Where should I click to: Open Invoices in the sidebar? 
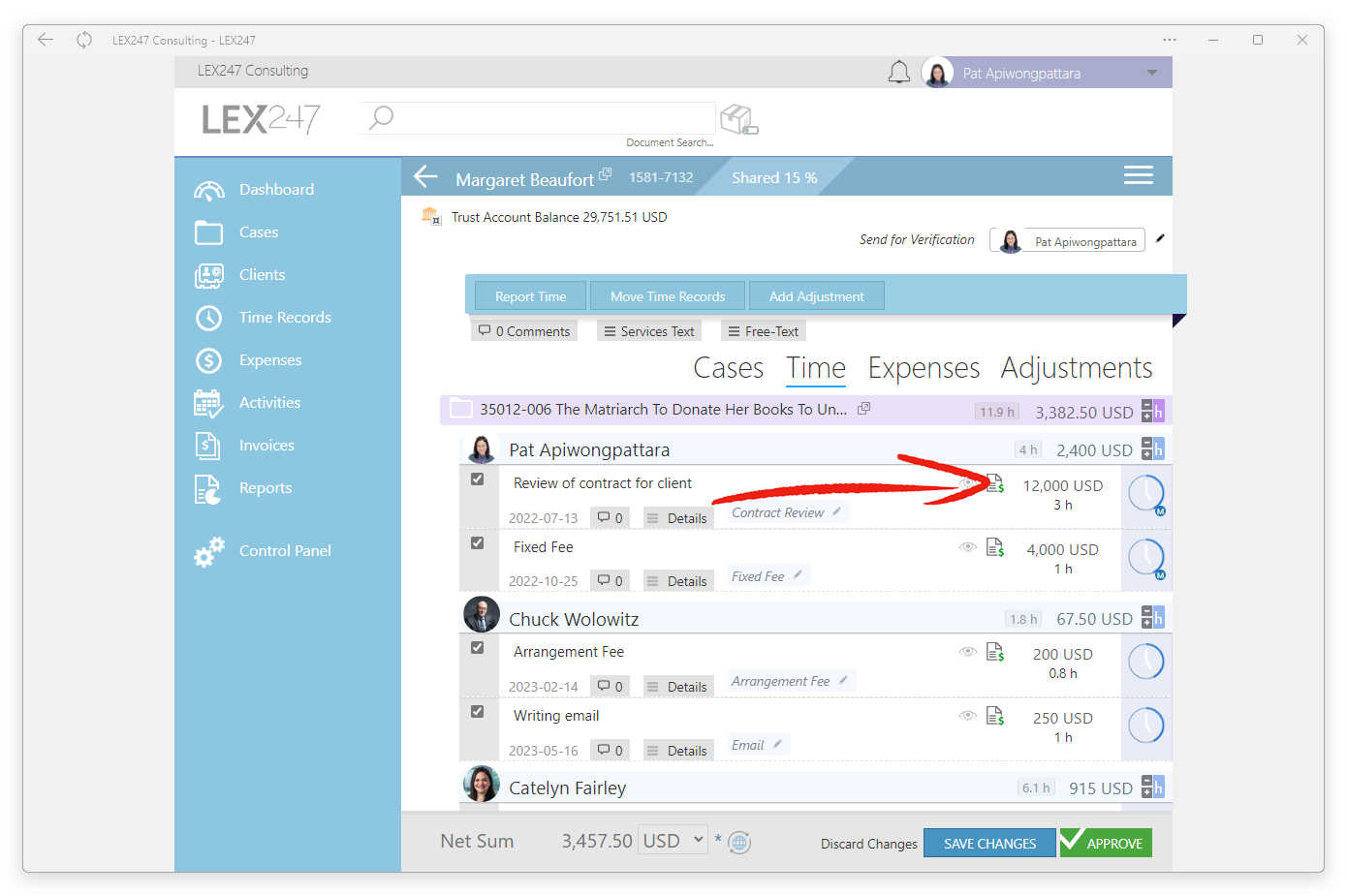tap(266, 446)
